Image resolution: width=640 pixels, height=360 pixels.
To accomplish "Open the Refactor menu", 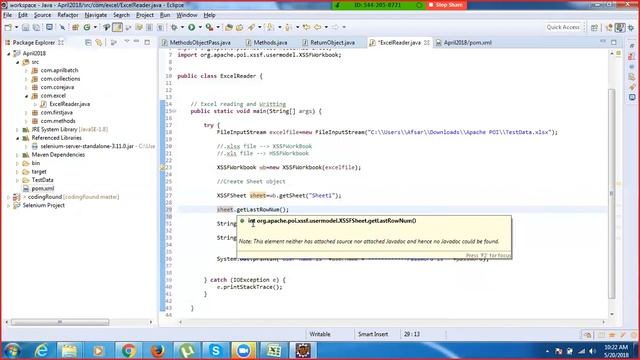I will (x=68, y=15).
